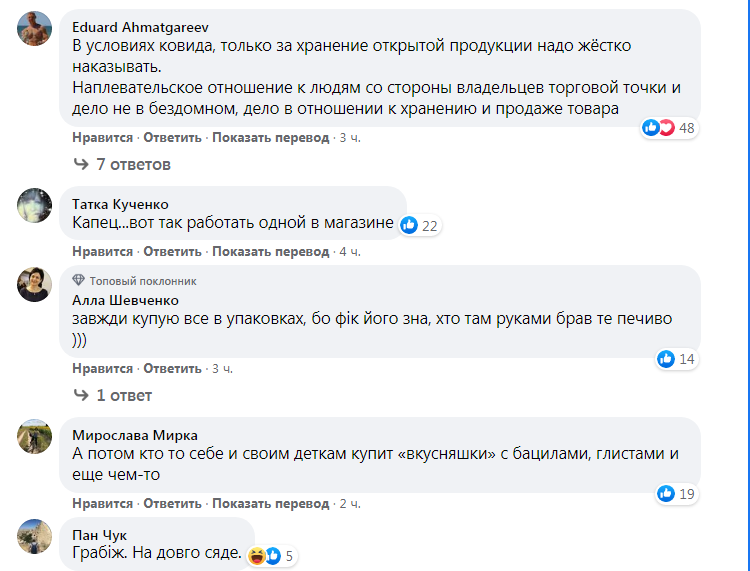Open Татка Кученко's profile picture

35,205
